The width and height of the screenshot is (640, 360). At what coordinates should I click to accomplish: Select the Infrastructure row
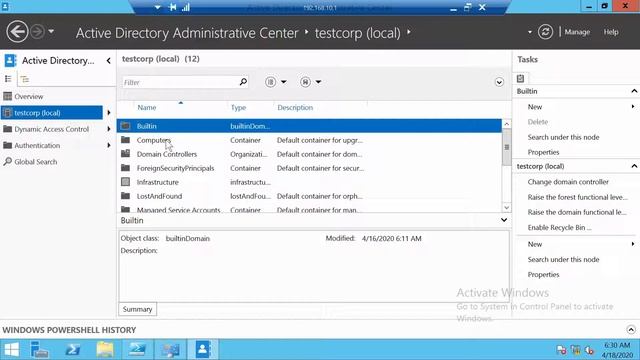click(309, 182)
